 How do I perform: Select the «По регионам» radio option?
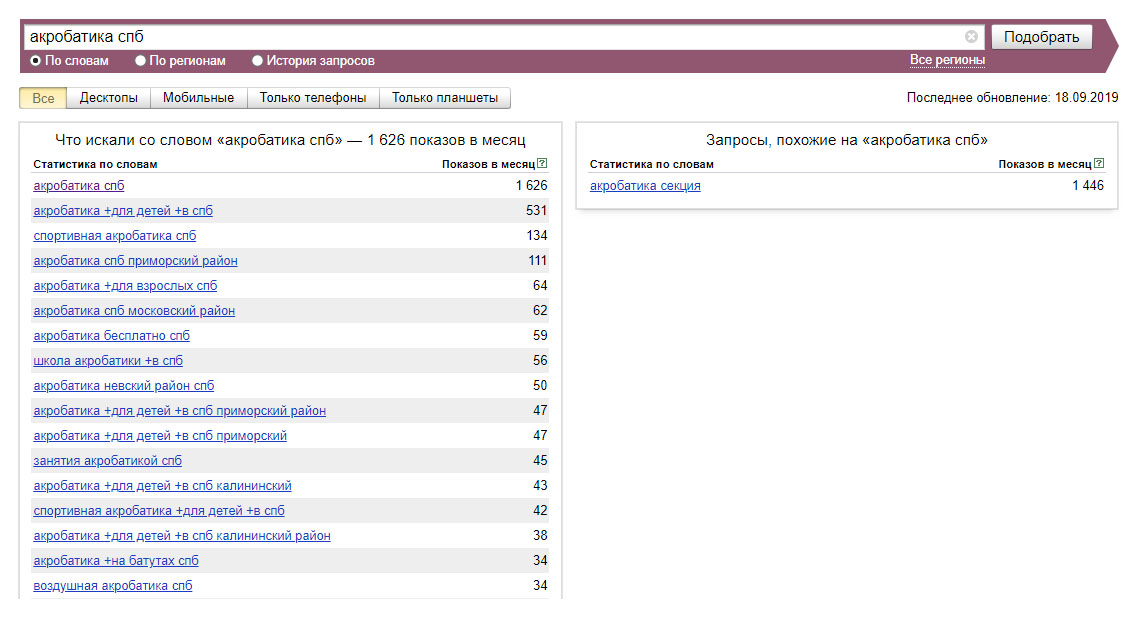[141, 61]
